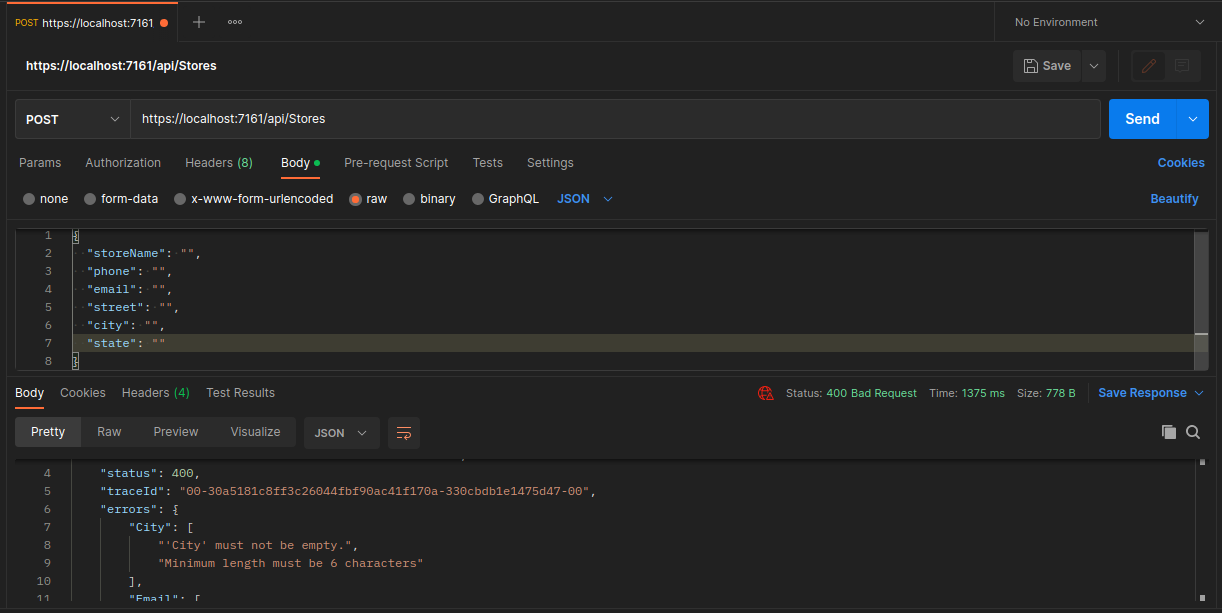
Task: Click the edit pencil icon
Action: (x=1149, y=66)
